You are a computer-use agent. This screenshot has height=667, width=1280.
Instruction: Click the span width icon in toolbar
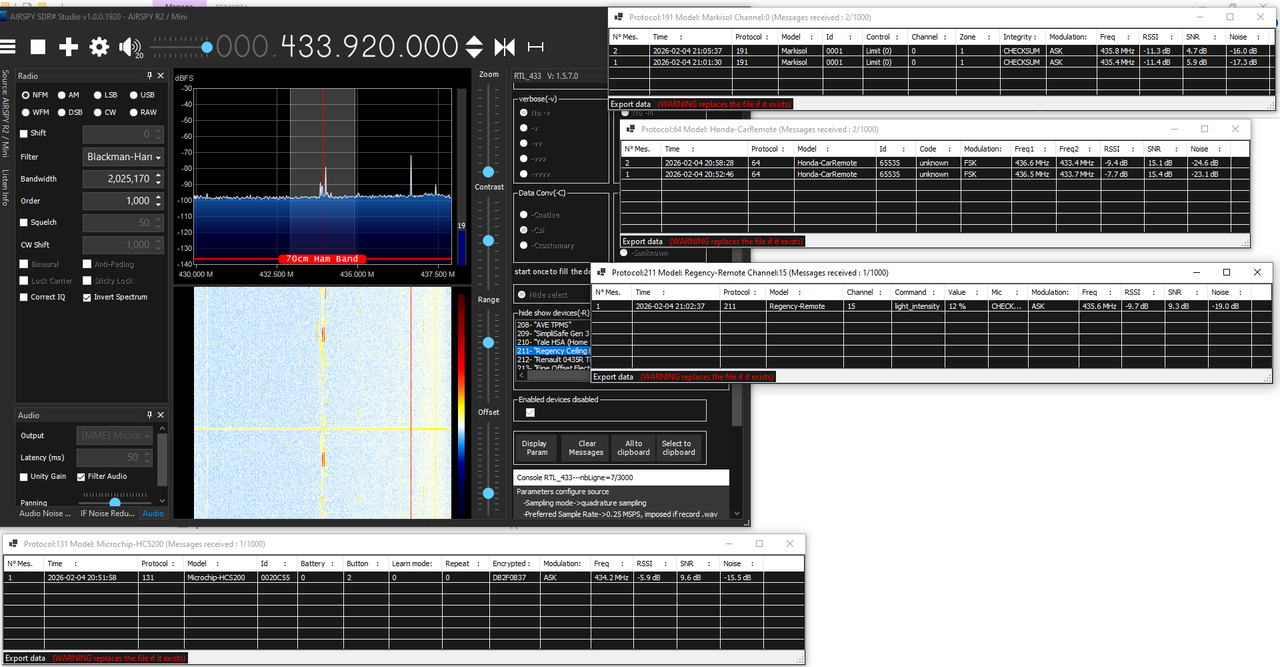click(x=536, y=47)
